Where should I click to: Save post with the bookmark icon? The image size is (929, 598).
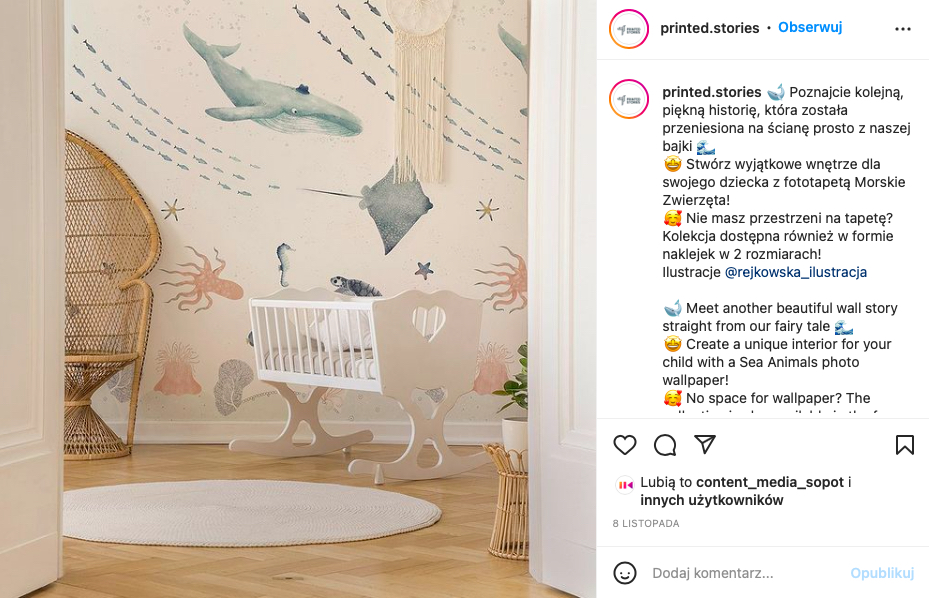905,445
